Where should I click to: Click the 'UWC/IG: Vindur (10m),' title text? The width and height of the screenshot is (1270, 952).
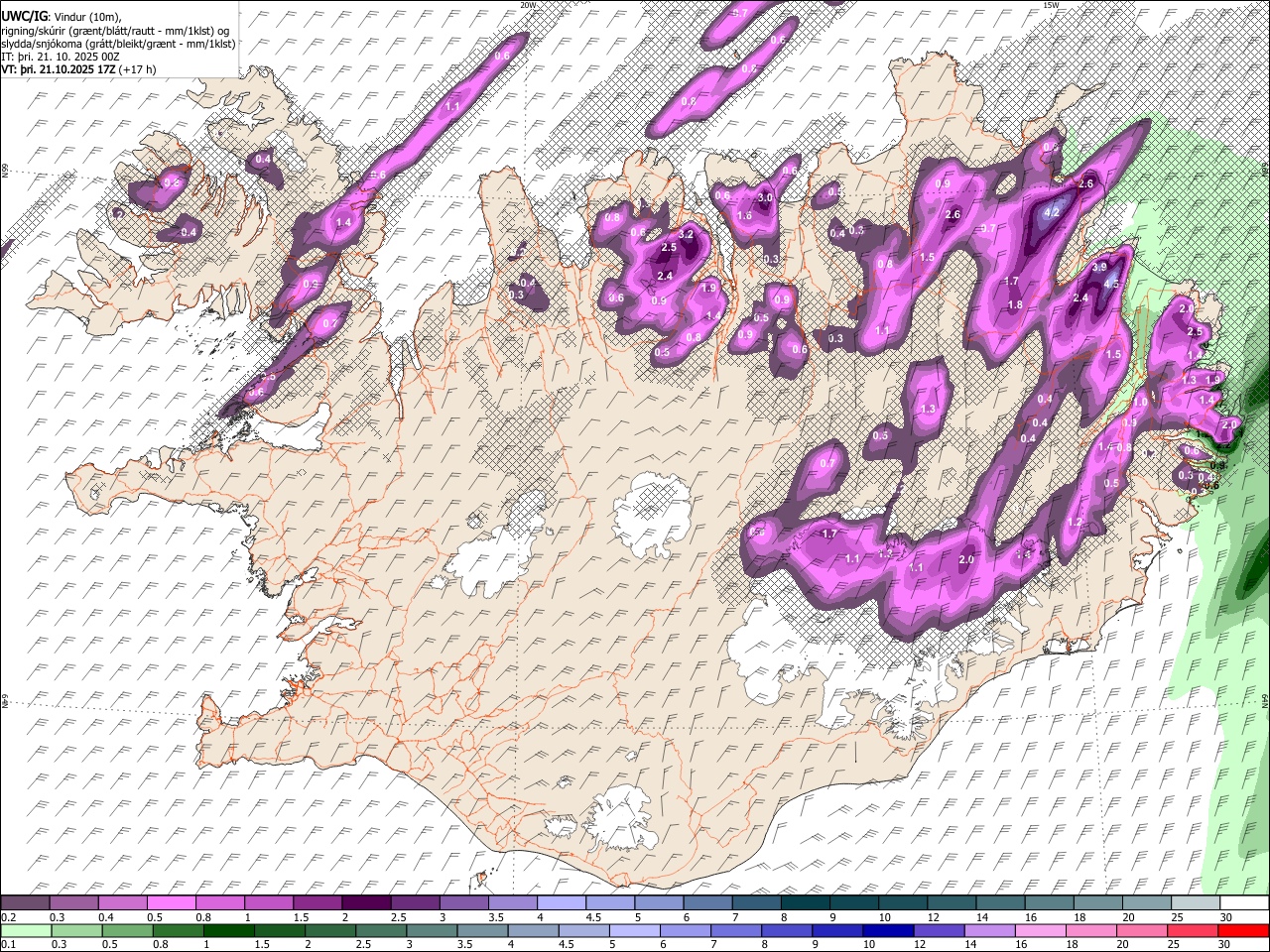pos(61,16)
